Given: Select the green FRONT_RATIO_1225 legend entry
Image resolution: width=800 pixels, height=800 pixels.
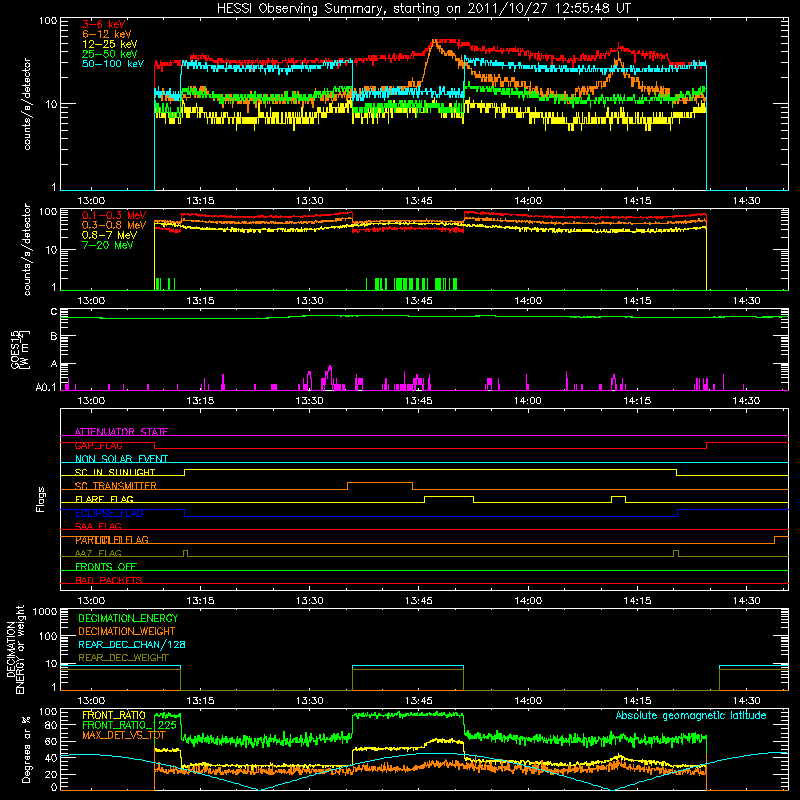Looking at the screenshot, I should (129, 725).
